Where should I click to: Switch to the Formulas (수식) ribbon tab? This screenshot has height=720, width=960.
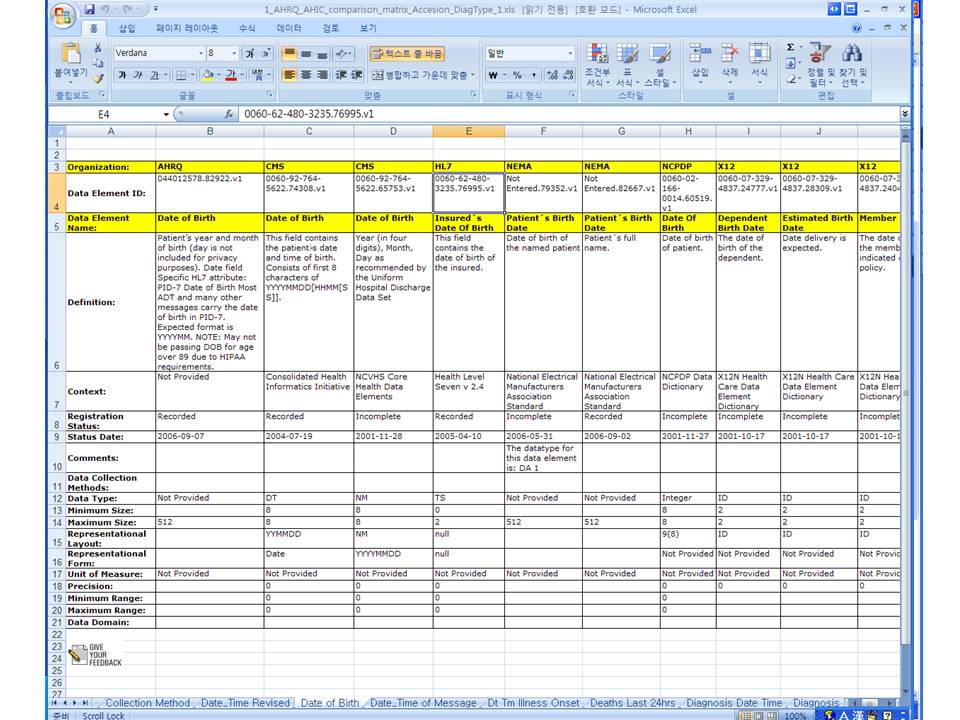pos(247,28)
